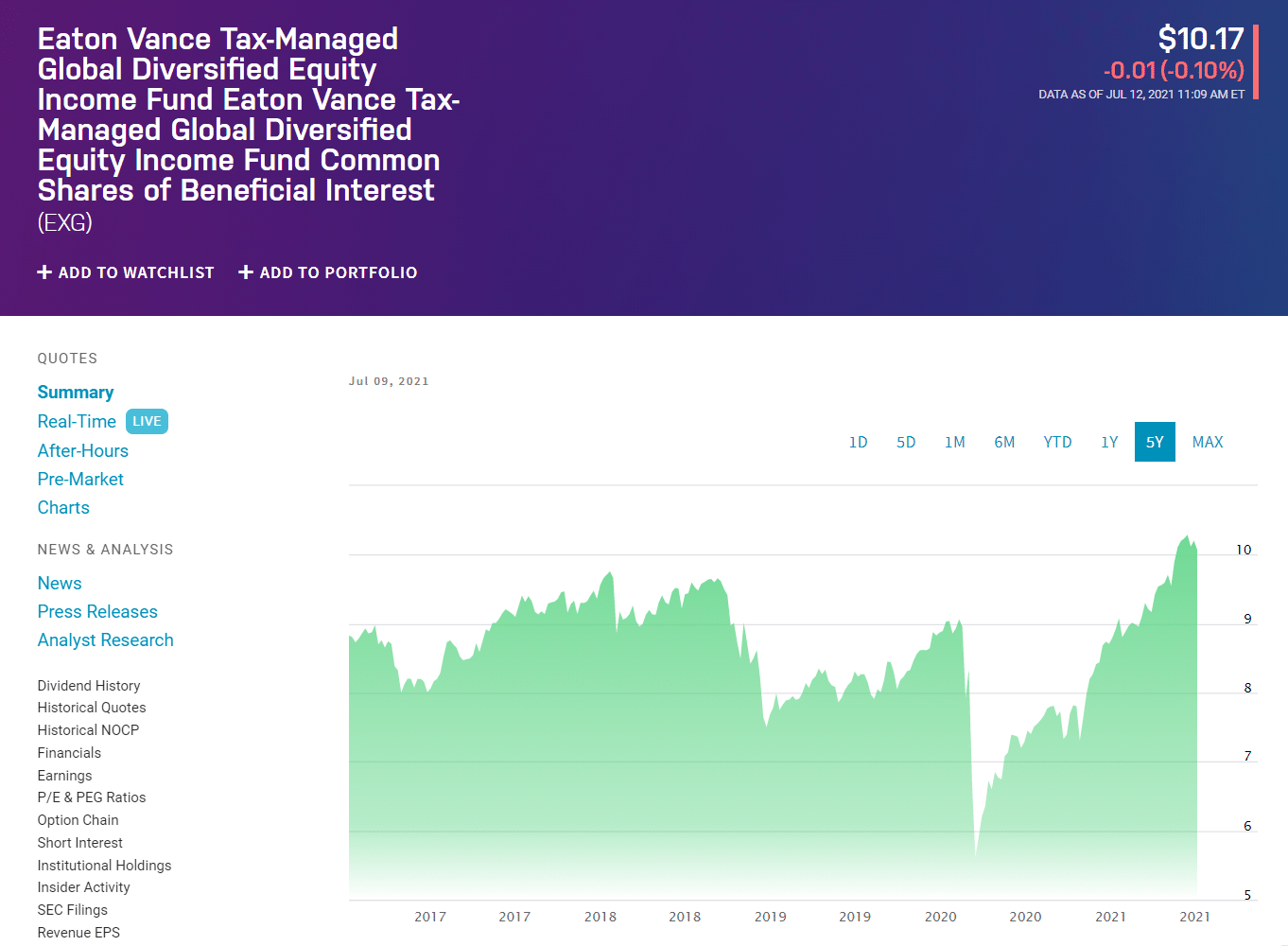Open Dividend History
The width and height of the screenshot is (1288, 946).
coord(89,685)
